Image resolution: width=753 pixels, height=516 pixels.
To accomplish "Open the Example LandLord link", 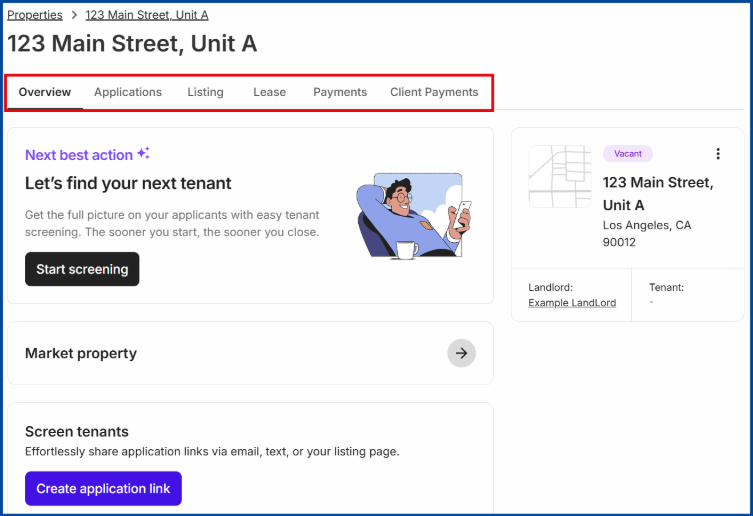I will click(x=572, y=303).
